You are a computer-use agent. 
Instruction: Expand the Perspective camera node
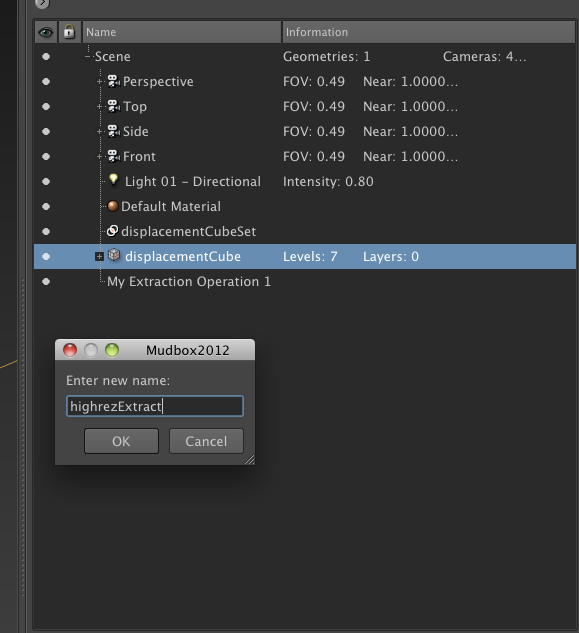click(99, 82)
